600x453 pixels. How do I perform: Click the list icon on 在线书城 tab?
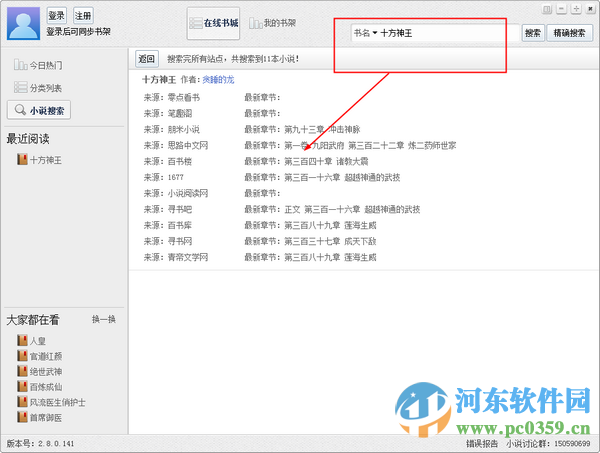(196, 23)
